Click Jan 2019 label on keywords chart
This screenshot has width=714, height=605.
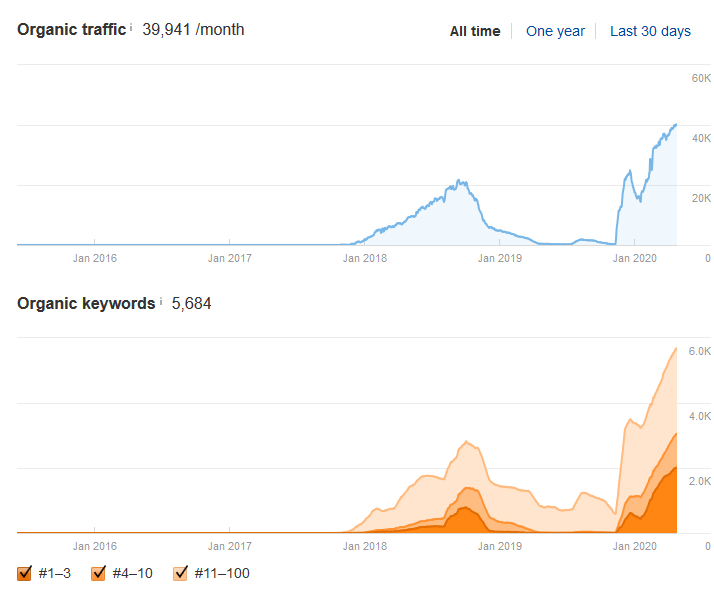(500, 546)
